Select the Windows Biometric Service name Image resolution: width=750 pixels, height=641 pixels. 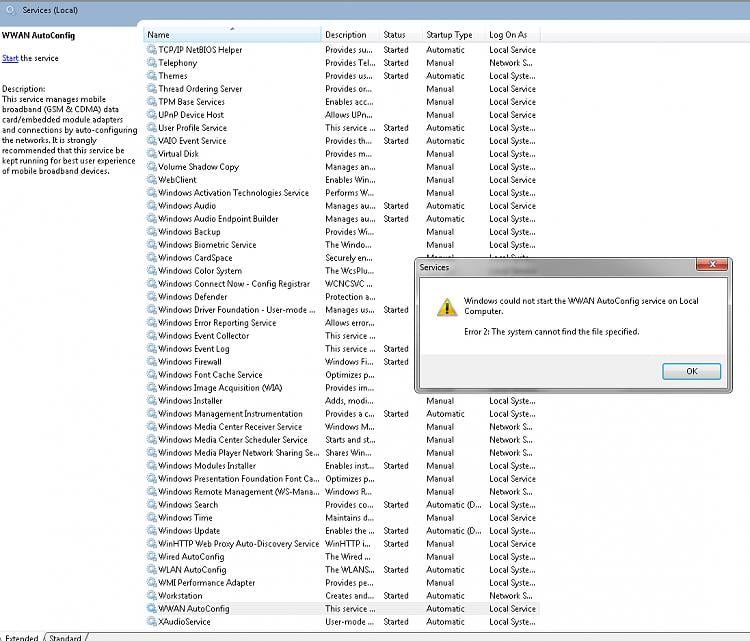pyautogui.click(x=207, y=244)
